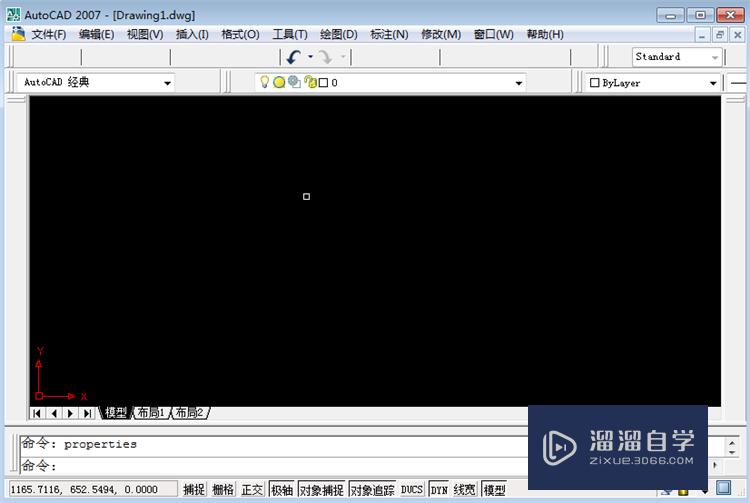
Task: Toggle 线宽 lineweight display button
Action: click(x=464, y=490)
